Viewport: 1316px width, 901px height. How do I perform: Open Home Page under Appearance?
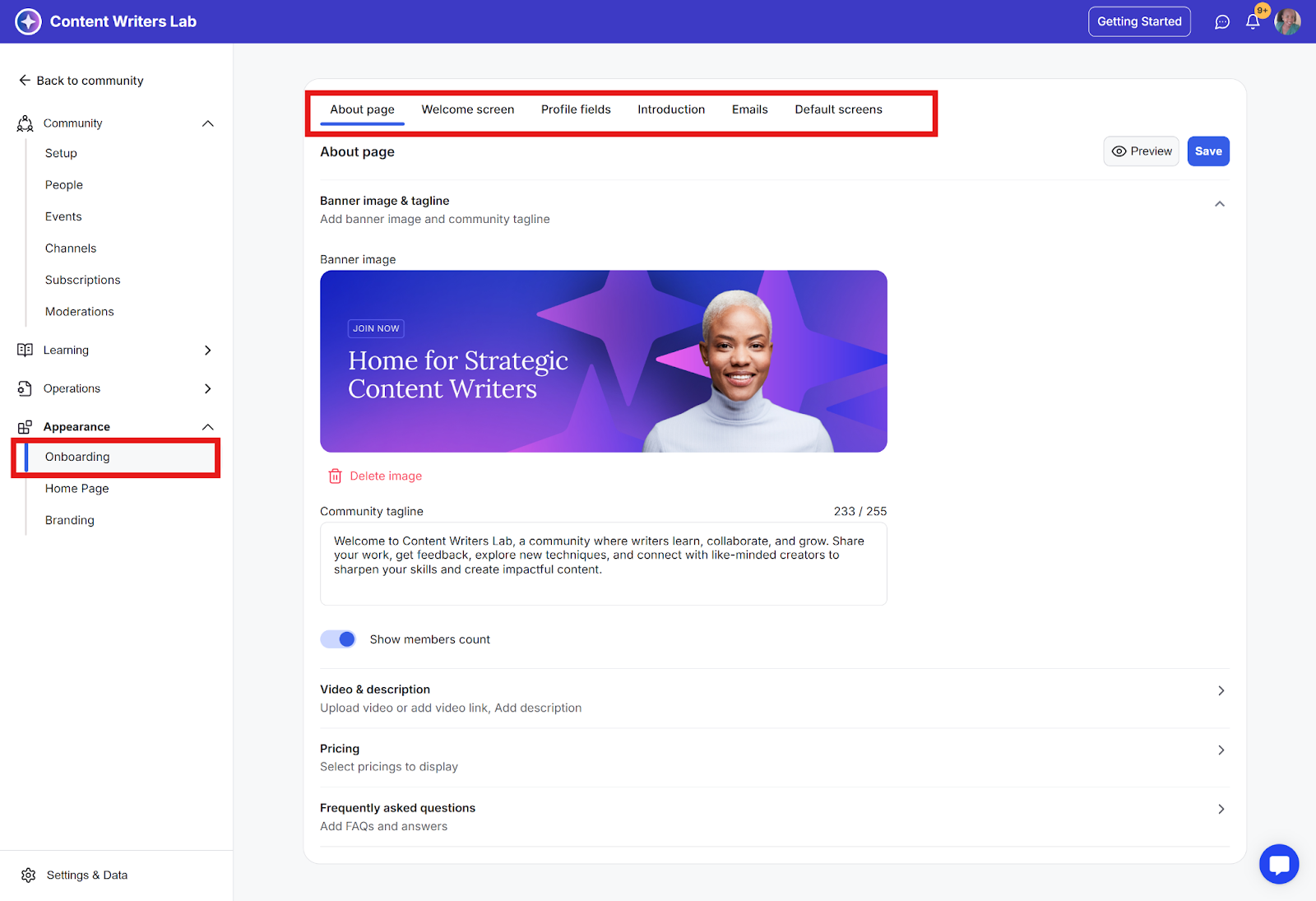pos(76,488)
